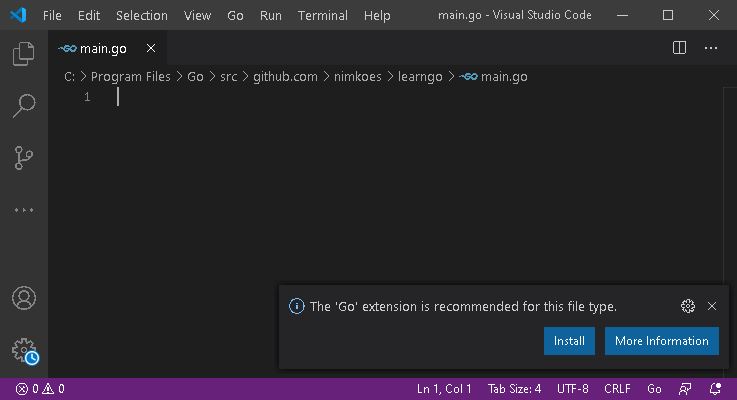Open the Run menu

270,16
